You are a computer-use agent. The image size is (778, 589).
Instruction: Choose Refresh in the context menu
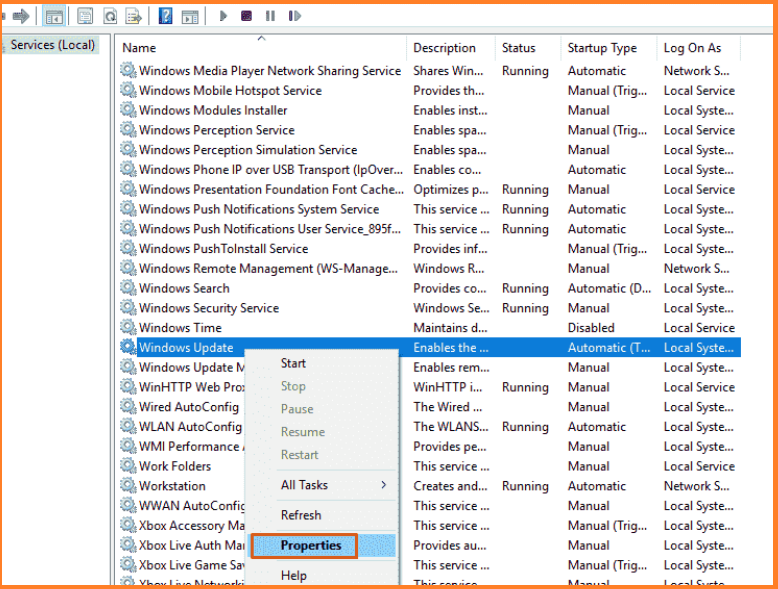pos(301,515)
